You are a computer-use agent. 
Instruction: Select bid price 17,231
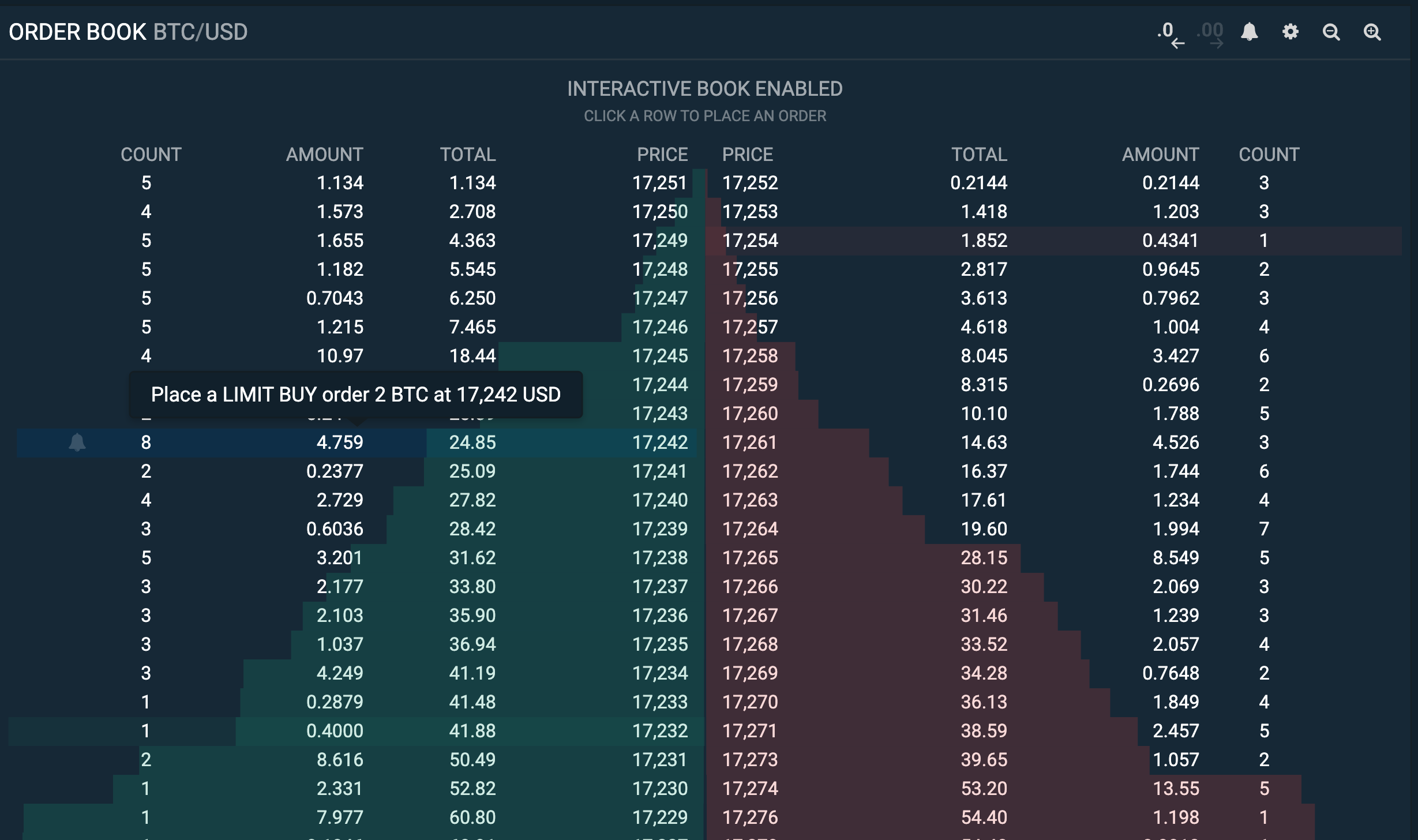659,760
